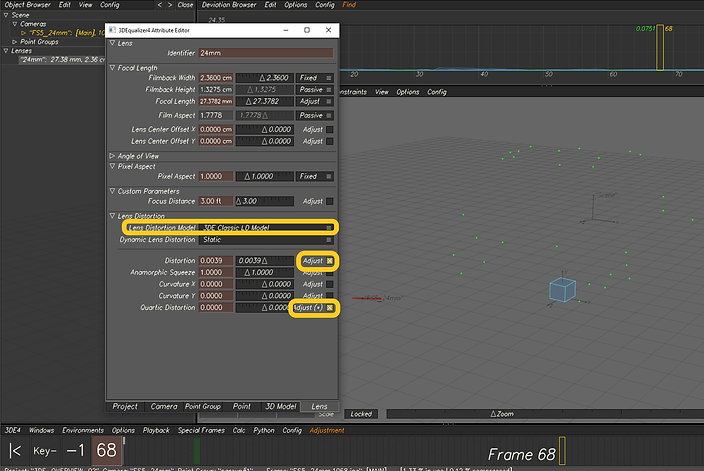Uncheck the Distortion Adjust checkbox
The width and height of the screenshot is (704, 471).
pyautogui.click(x=330, y=261)
